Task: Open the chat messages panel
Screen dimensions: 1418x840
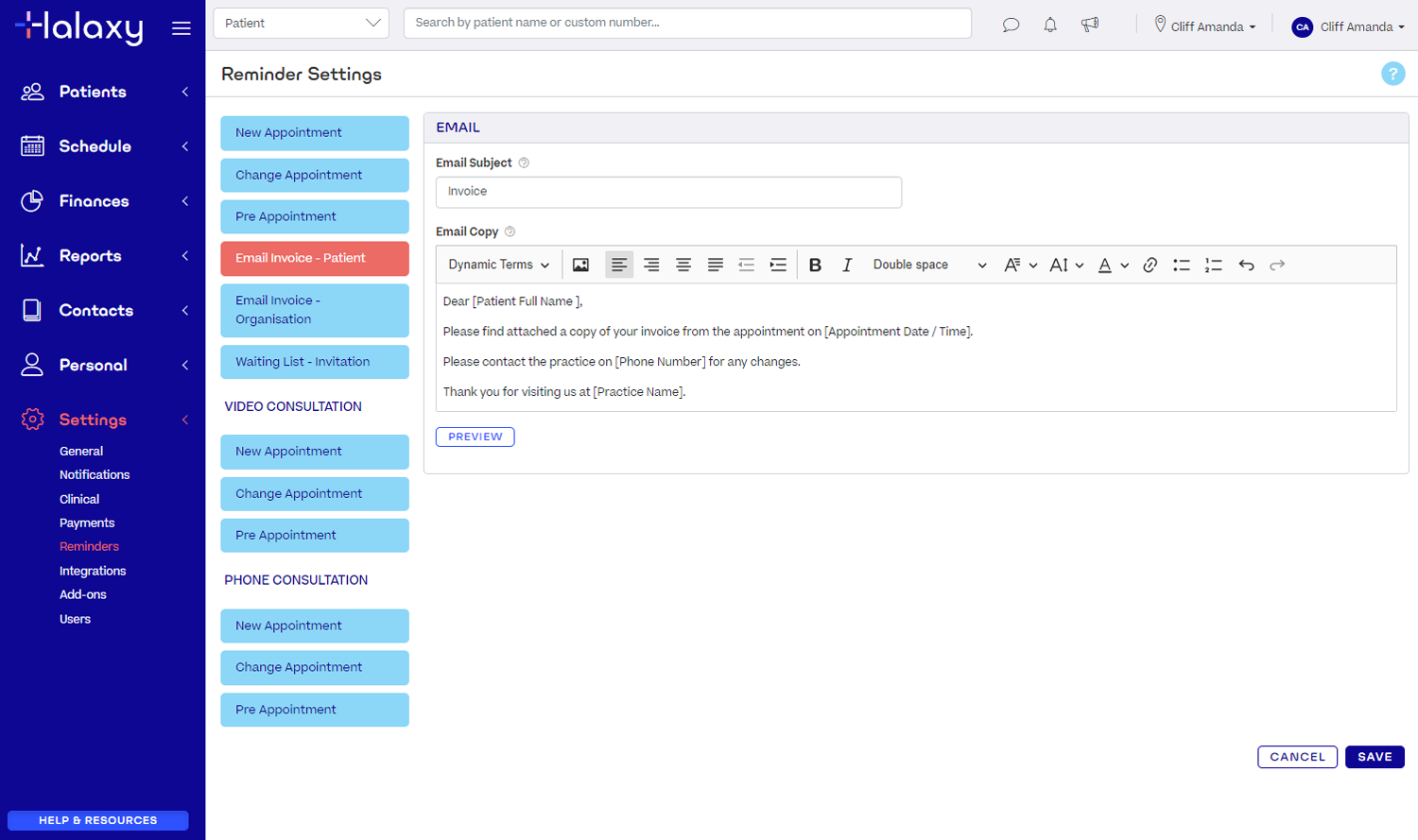Action: click(x=1011, y=26)
